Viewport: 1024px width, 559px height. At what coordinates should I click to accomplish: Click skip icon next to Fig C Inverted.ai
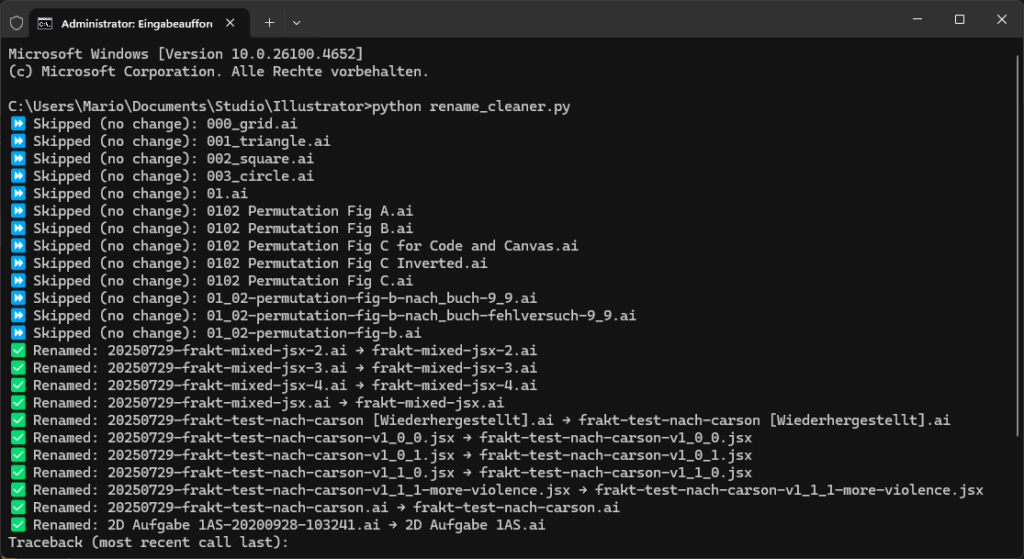pos(18,264)
